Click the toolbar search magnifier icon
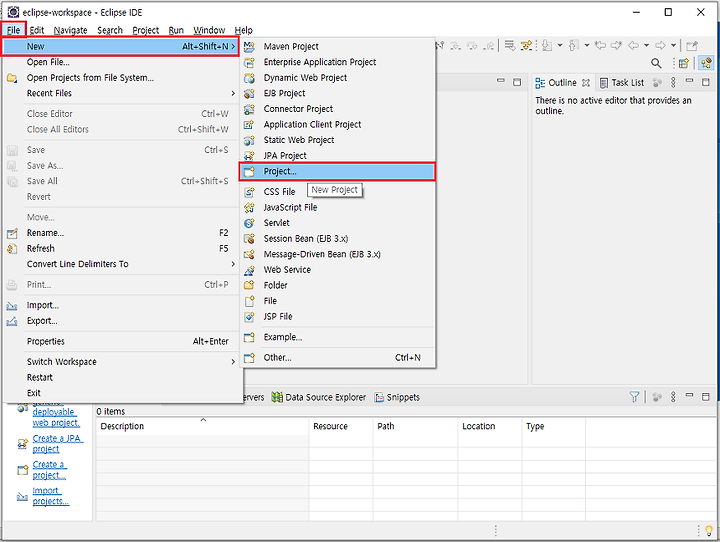 pos(656,63)
